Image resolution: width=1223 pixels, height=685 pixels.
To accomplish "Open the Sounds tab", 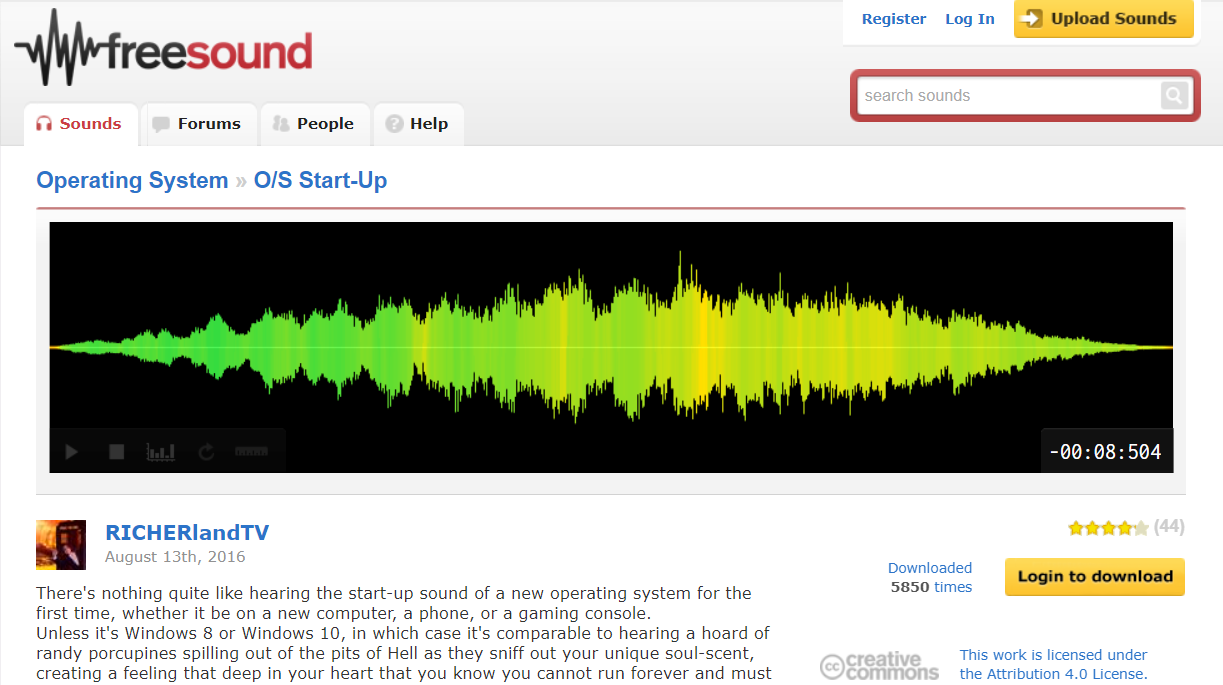I will [79, 124].
